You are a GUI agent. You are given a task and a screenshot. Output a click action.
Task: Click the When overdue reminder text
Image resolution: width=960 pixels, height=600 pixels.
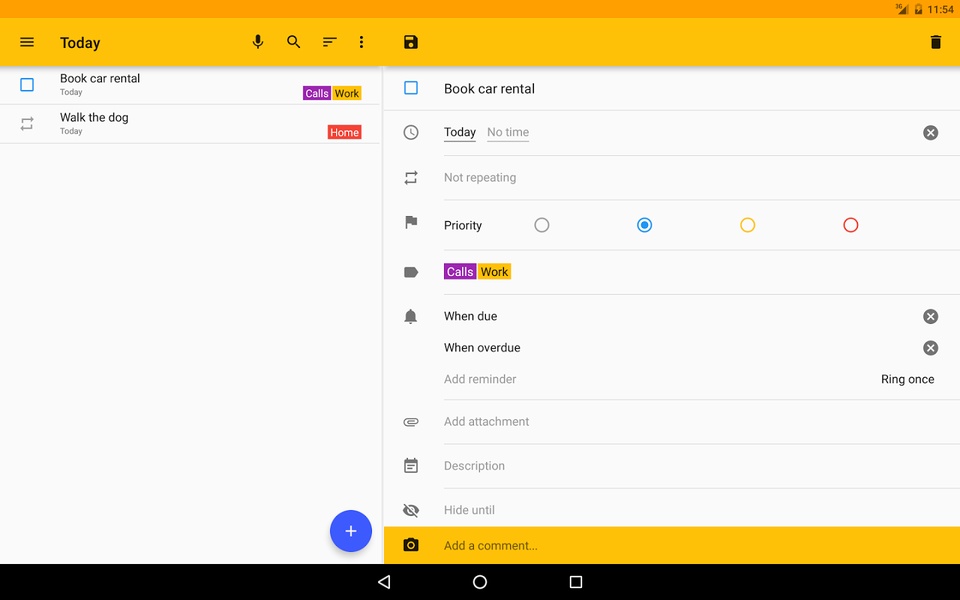point(482,348)
